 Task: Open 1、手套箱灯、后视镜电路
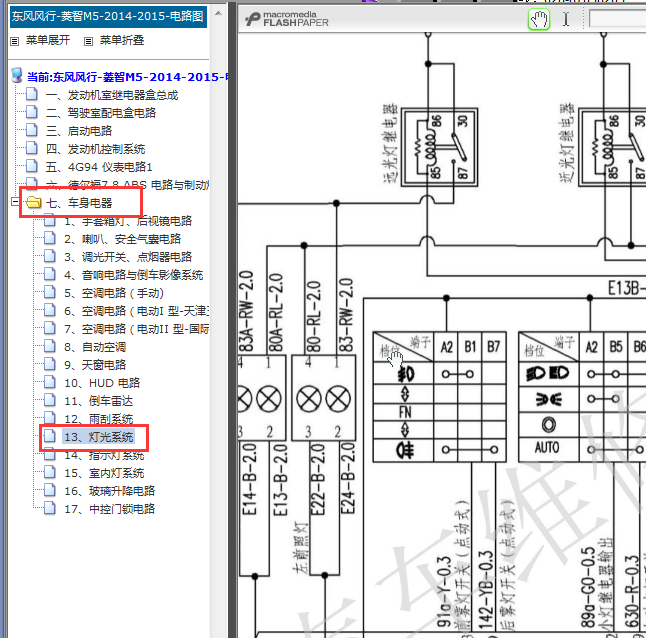coord(128,221)
